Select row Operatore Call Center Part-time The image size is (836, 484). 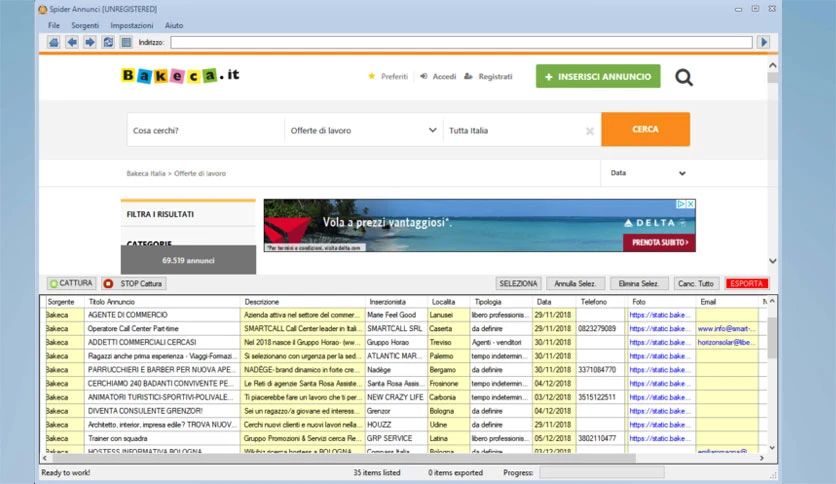click(403, 329)
